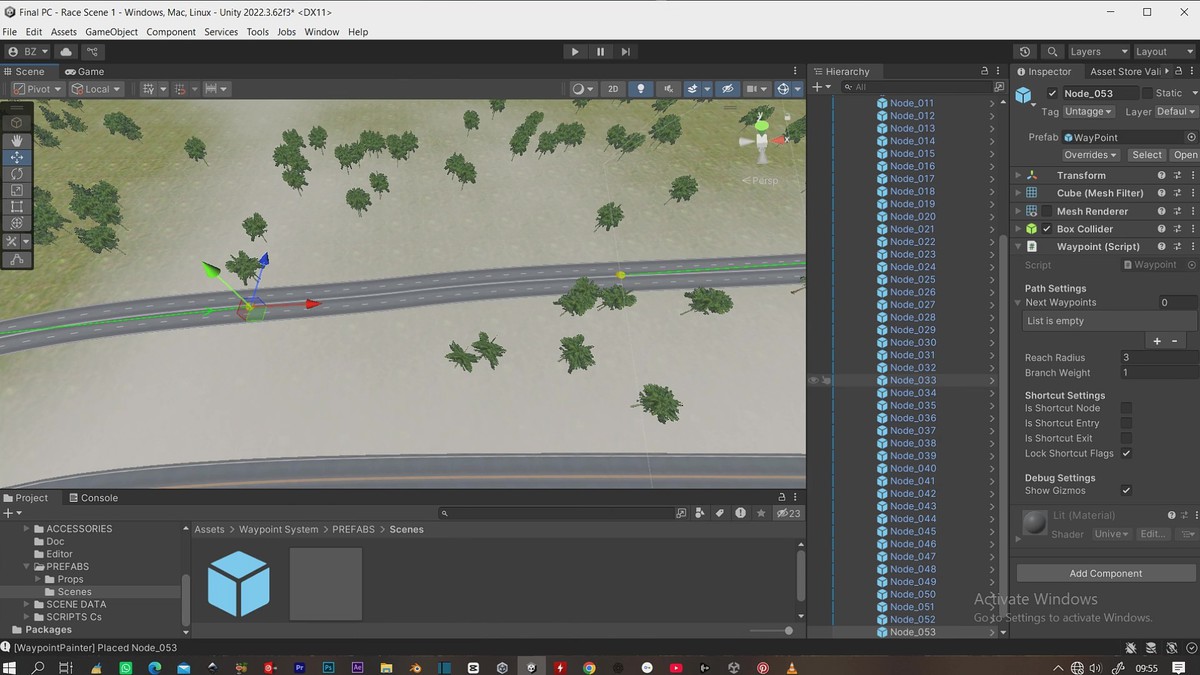The height and width of the screenshot is (675, 1200).
Task: Open Unity Version Control icon
Action: (92, 52)
